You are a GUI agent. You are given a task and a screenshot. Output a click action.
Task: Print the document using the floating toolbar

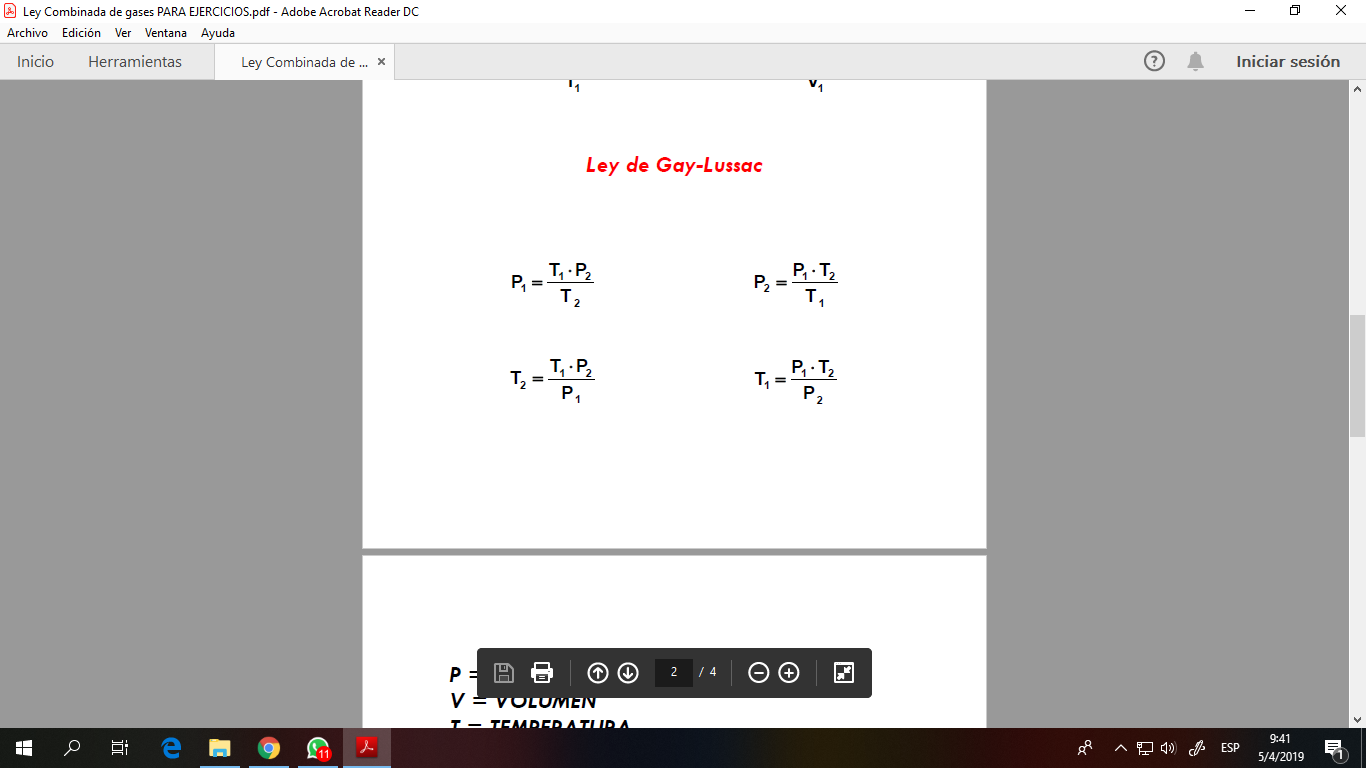coord(542,673)
